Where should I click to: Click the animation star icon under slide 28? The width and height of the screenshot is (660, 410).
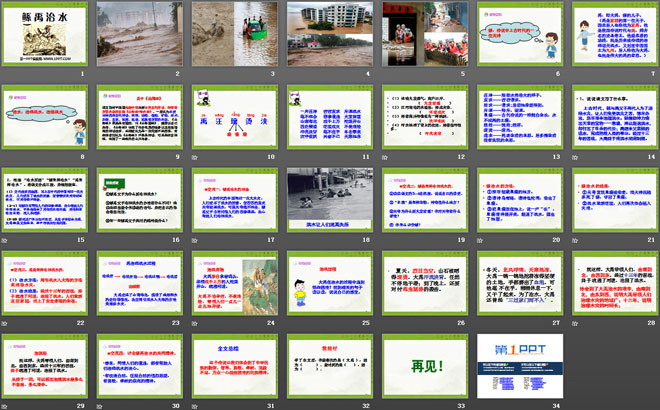575,323
